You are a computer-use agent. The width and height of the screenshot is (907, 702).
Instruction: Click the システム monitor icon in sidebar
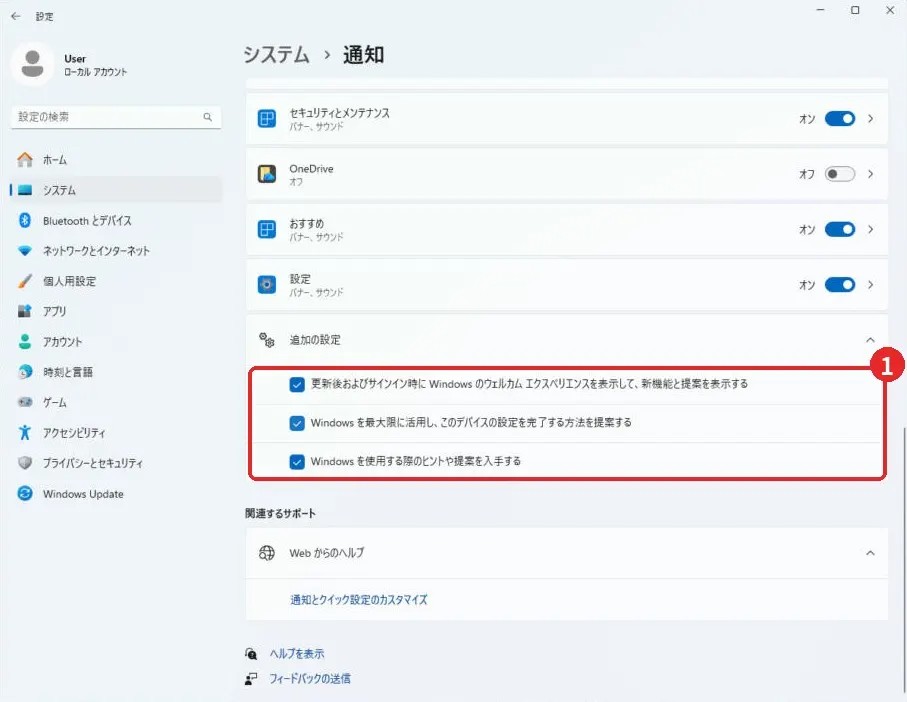[25, 190]
